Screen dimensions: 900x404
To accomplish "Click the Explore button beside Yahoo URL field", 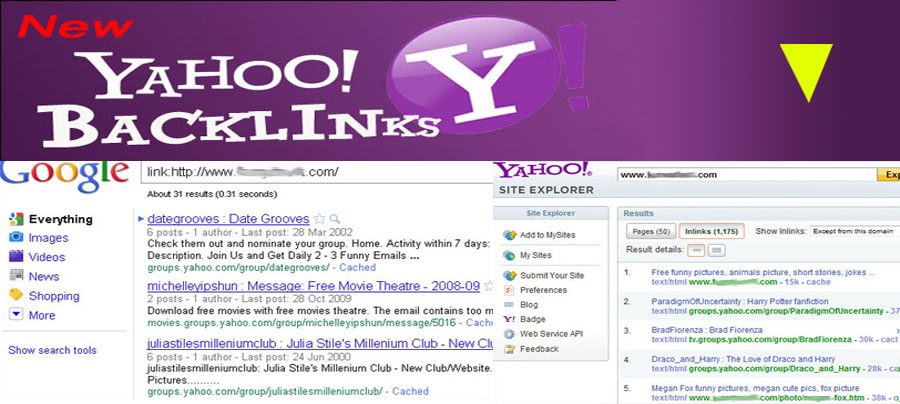I will point(889,174).
